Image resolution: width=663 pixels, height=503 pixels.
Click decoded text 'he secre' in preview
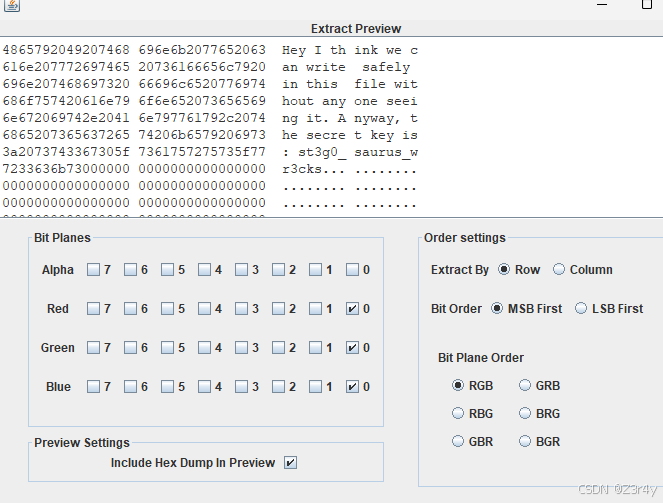[314, 135]
